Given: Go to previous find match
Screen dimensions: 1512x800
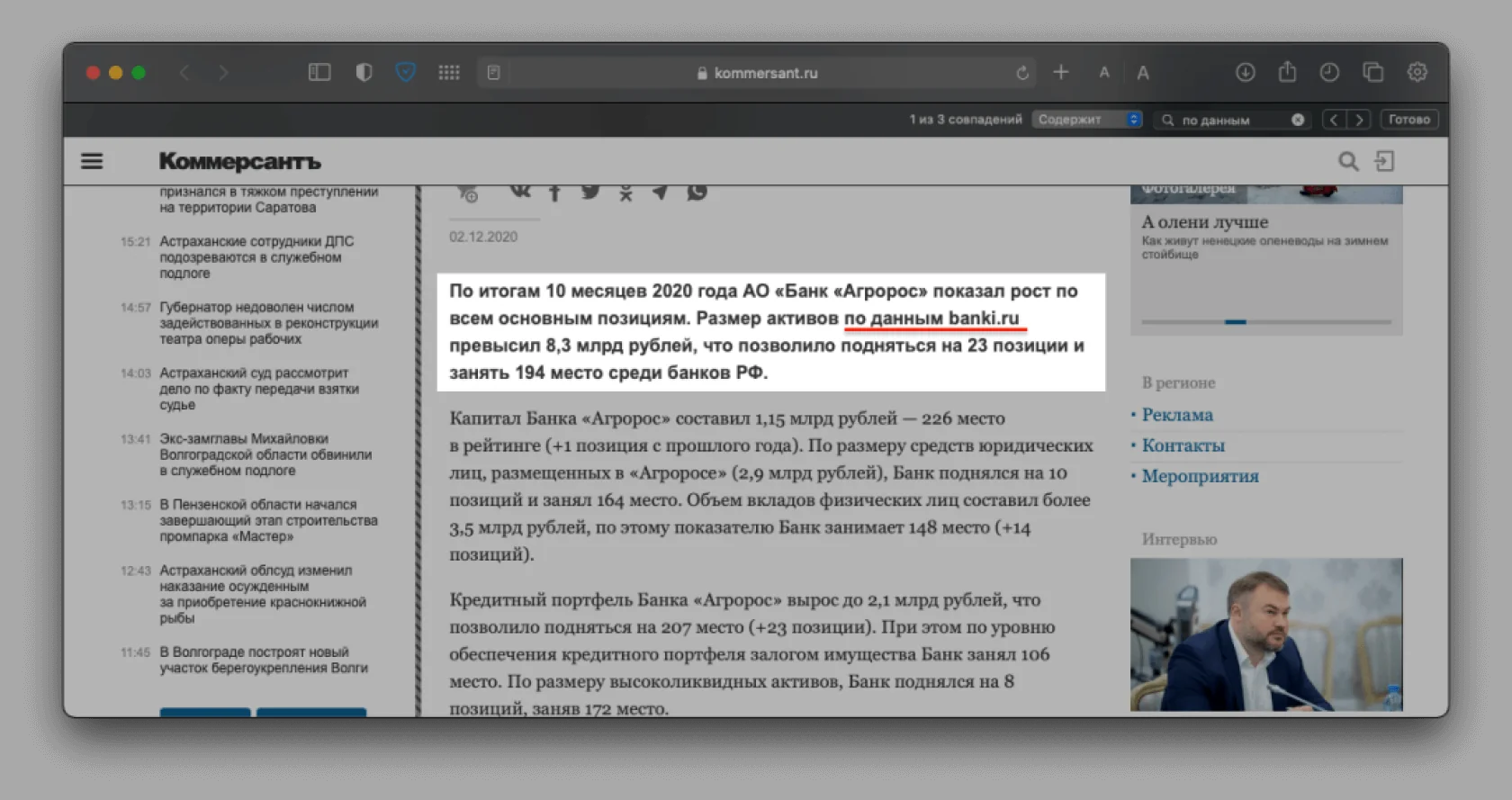Looking at the screenshot, I should [1334, 120].
